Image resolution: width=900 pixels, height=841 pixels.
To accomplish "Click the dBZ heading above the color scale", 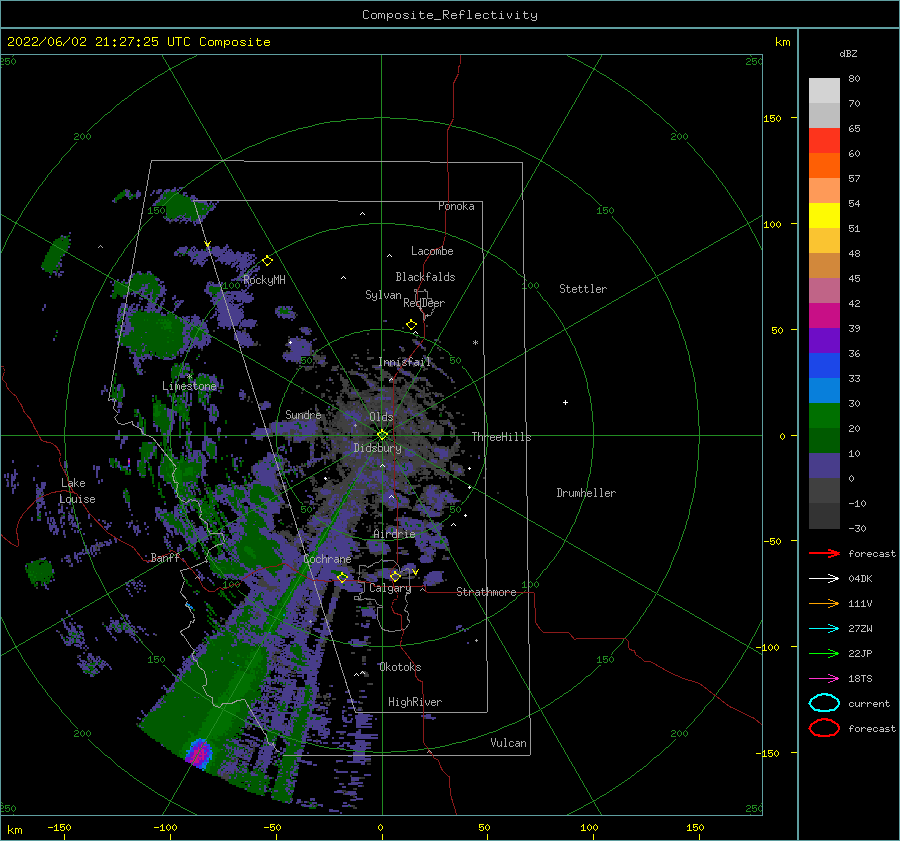I will click(x=848, y=53).
